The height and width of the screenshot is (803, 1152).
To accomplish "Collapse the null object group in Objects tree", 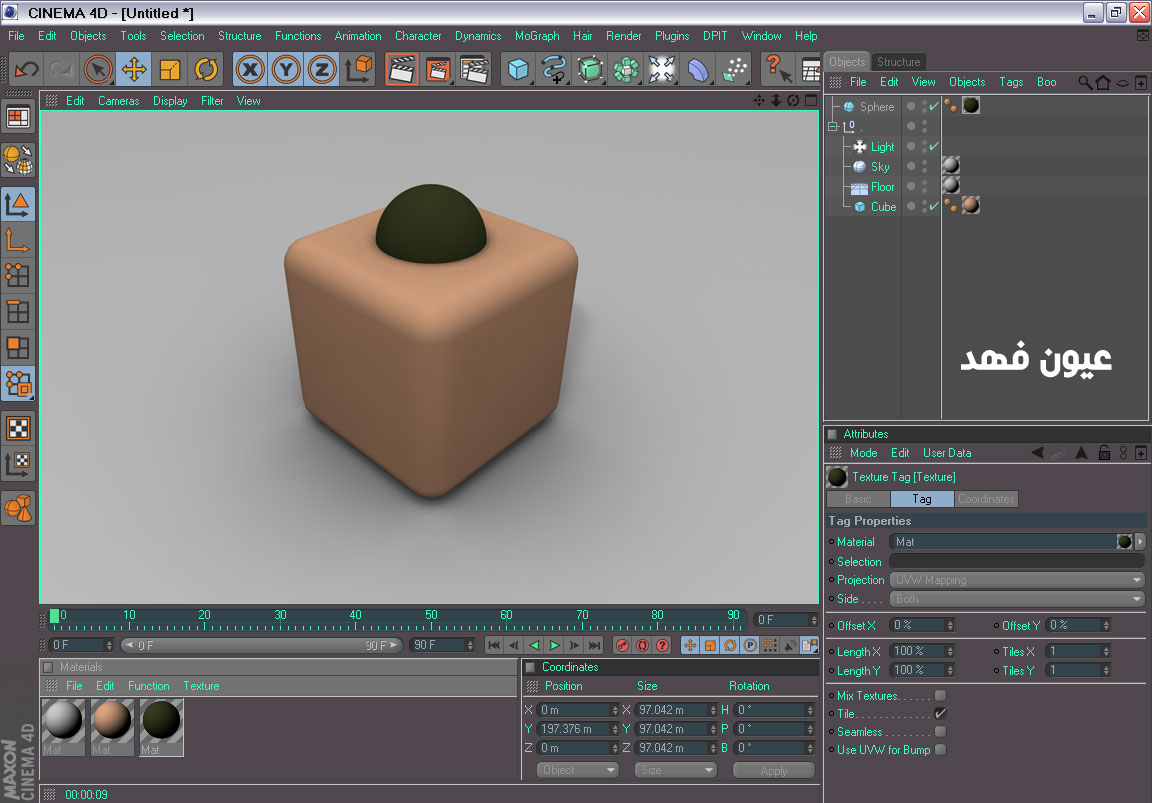I will click(833, 126).
